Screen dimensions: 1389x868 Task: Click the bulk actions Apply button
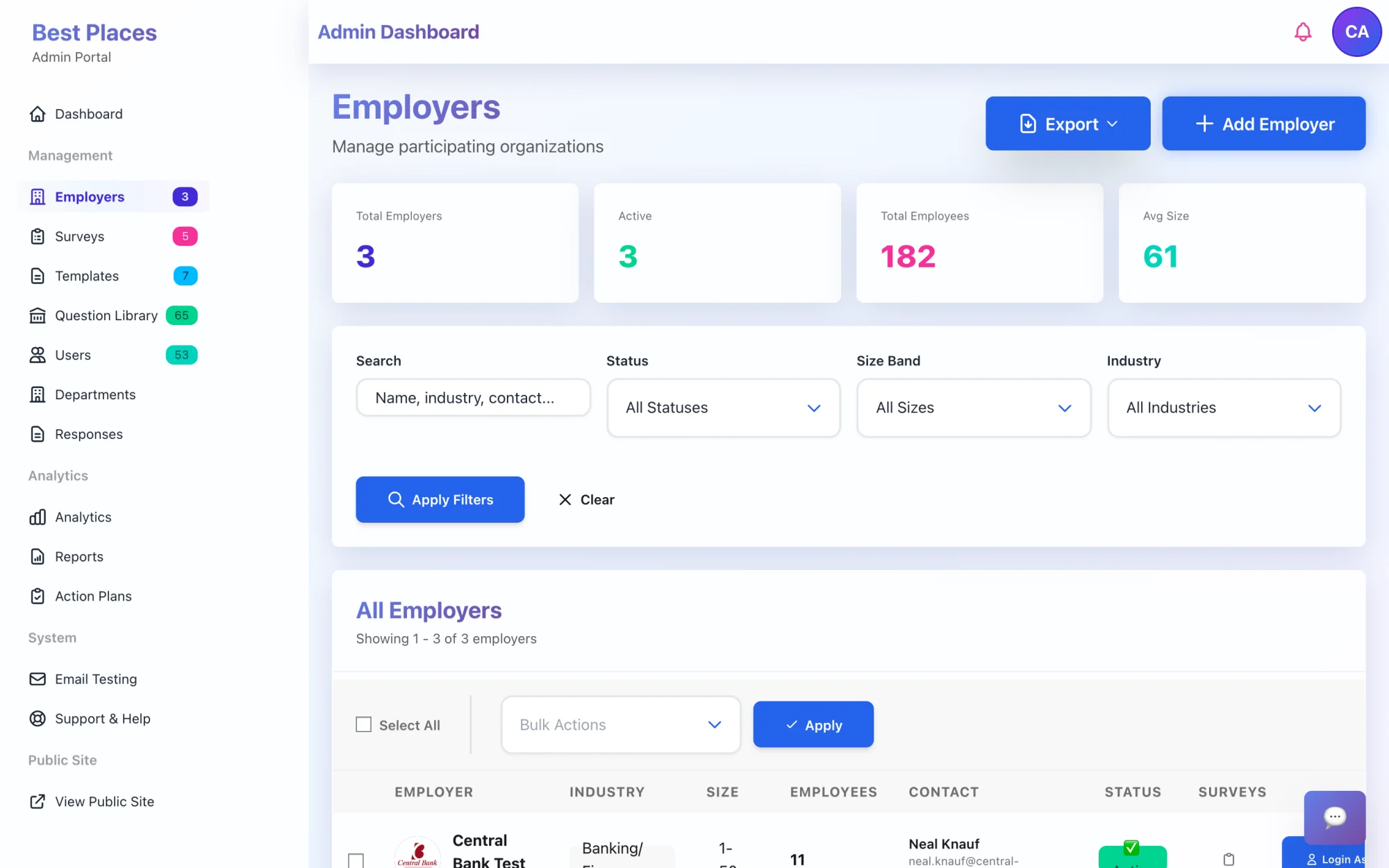click(x=813, y=725)
